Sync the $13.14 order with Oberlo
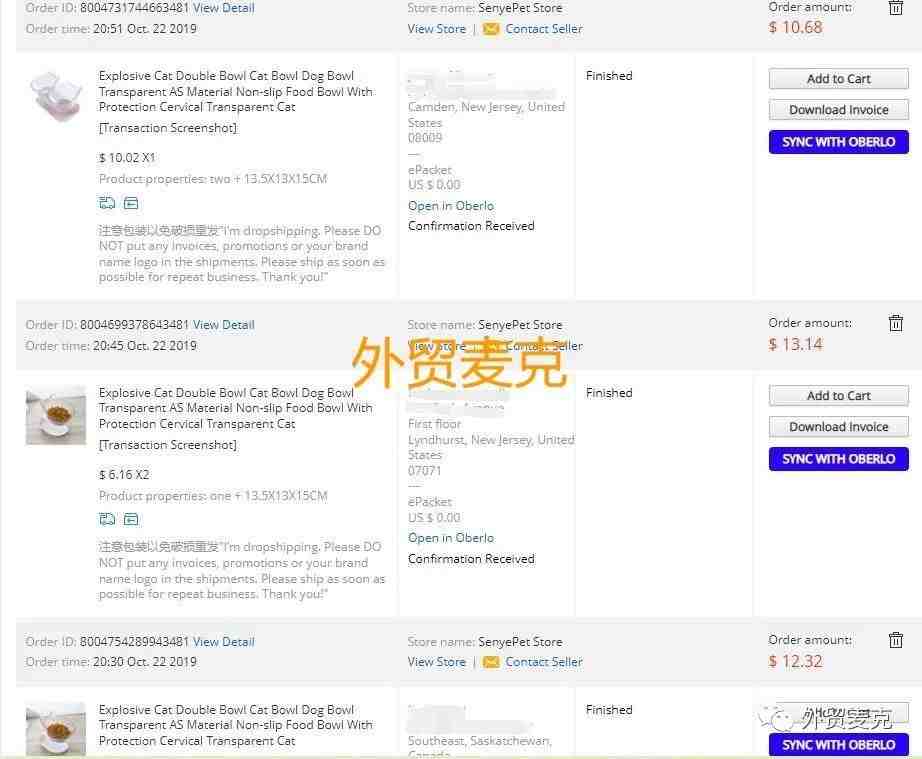Viewport: 922px width, 759px height. click(838, 459)
